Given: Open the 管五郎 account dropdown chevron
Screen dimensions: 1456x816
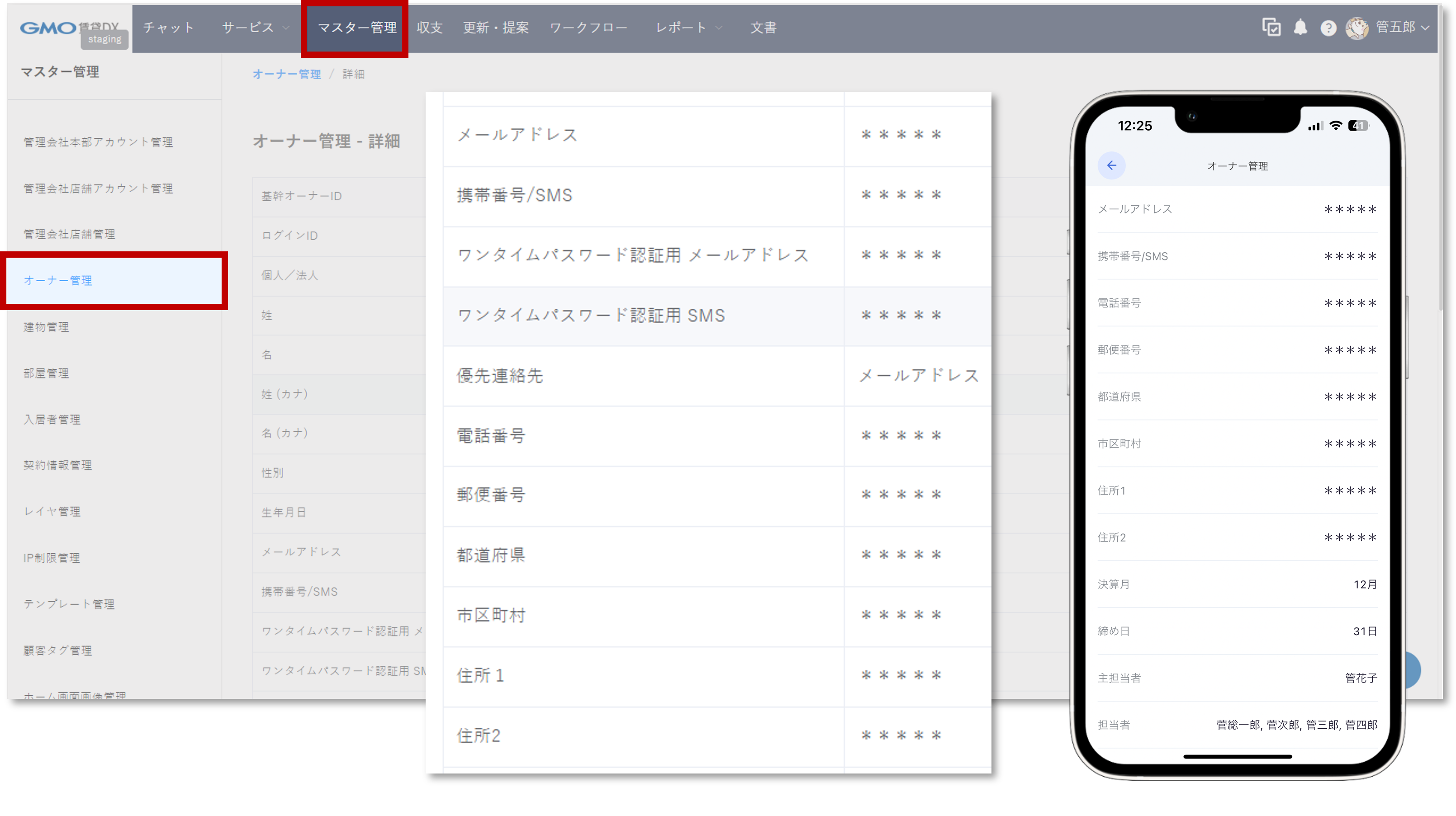Looking at the screenshot, I should [1426, 28].
